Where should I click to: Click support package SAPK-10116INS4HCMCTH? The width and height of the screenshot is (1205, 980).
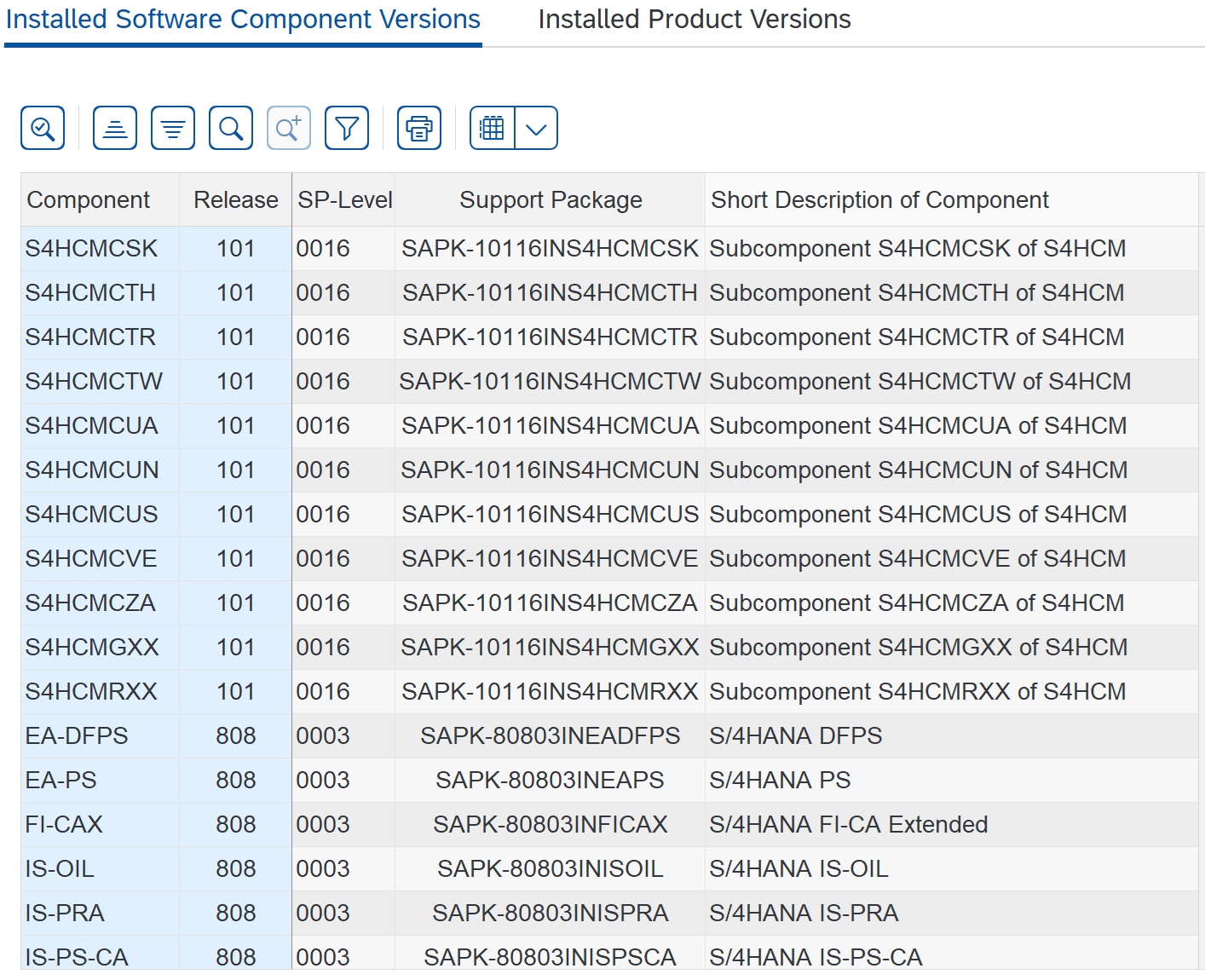click(x=551, y=292)
